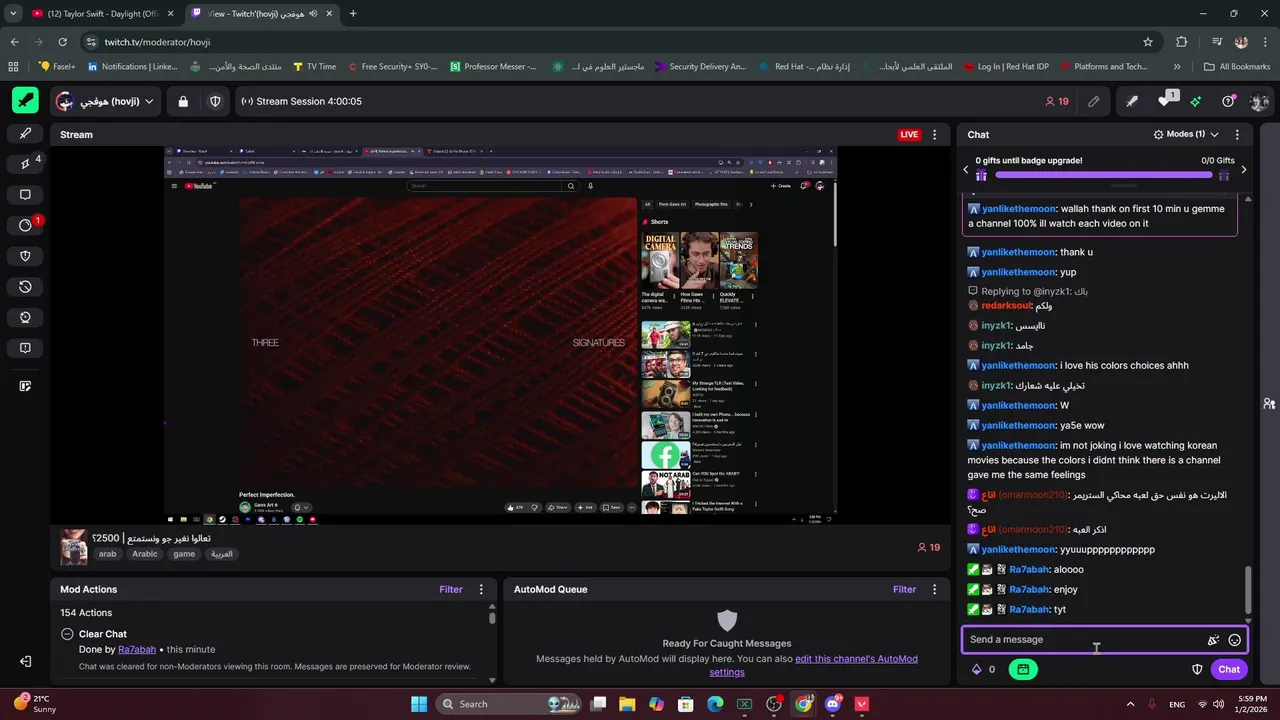Image resolution: width=1280 pixels, height=720 pixels.
Task: Go to the next gift banner with the right arrow
Action: (x=1243, y=169)
